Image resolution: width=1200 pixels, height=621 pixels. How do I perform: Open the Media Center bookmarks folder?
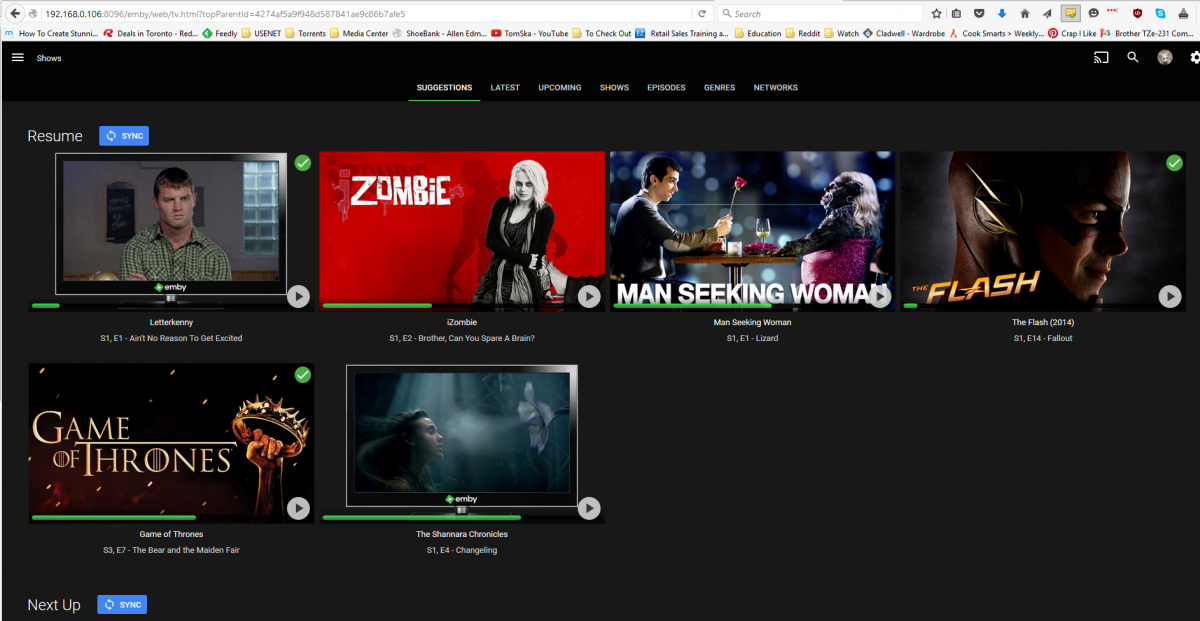(x=358, y=33)
